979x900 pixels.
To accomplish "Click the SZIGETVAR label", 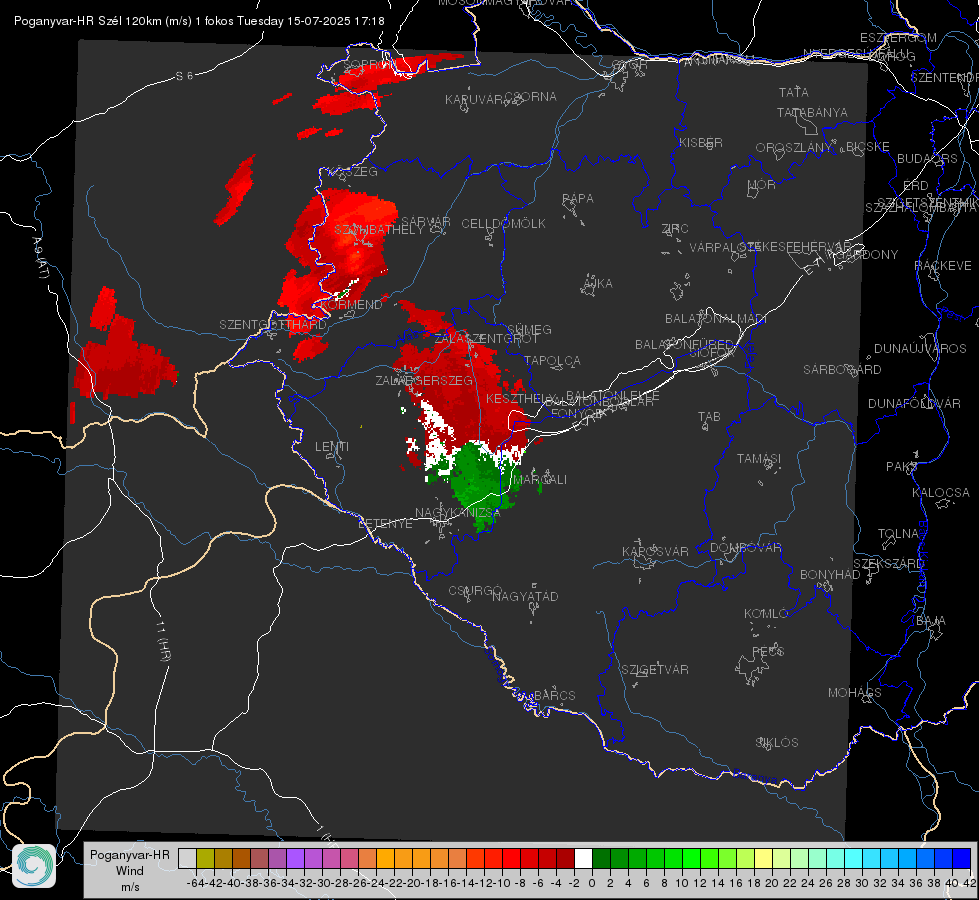I will 655,670.
